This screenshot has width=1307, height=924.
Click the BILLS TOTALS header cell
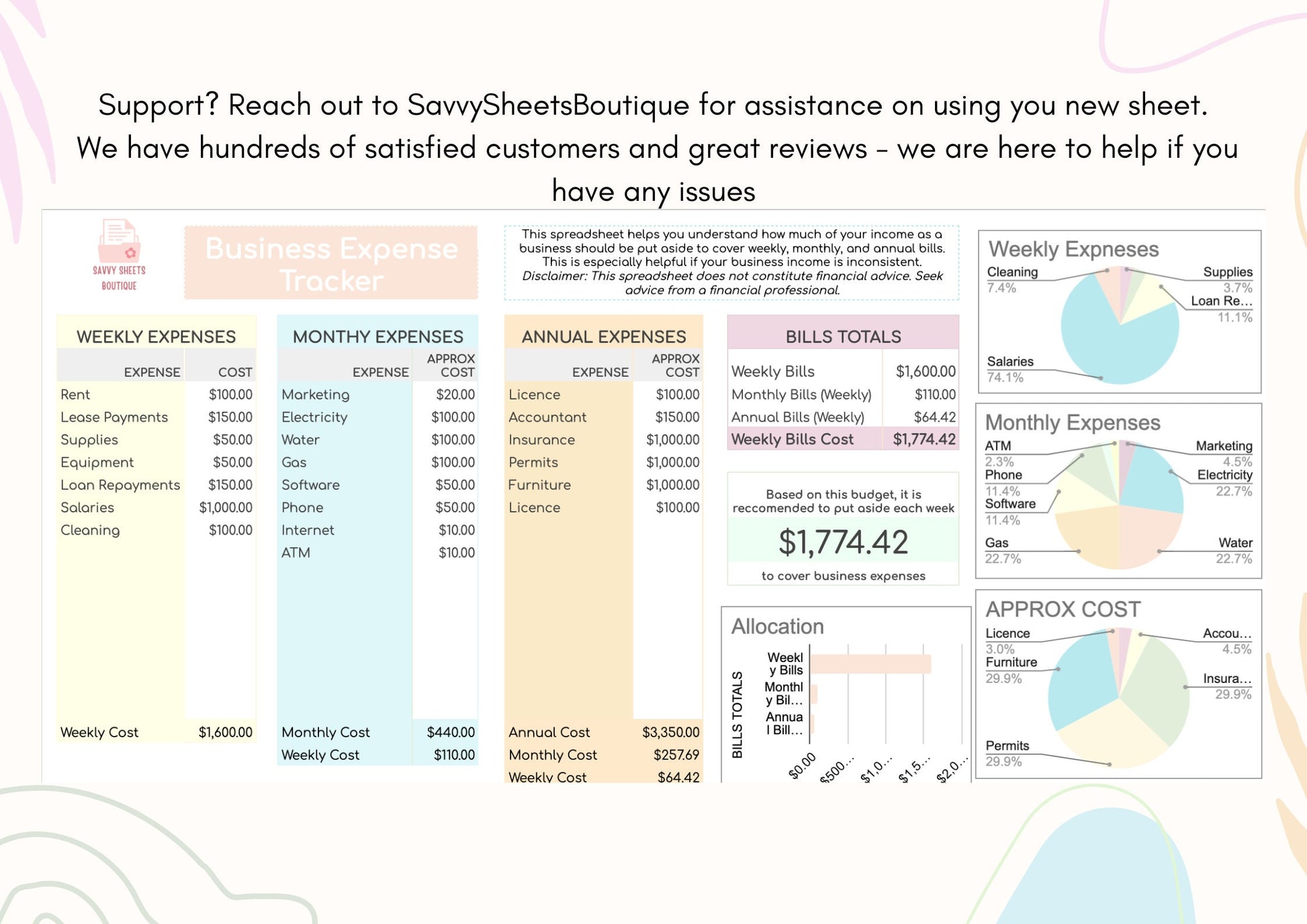(x=843, y=336)
